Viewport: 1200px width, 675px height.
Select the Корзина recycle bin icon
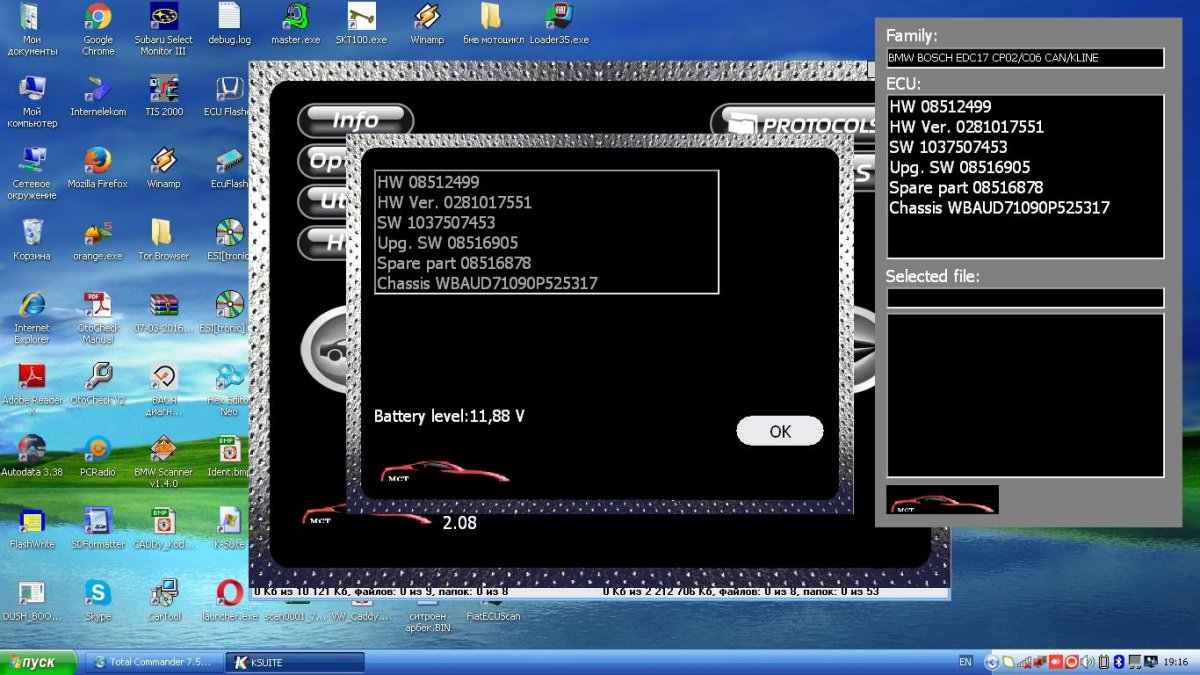(31, 233)
